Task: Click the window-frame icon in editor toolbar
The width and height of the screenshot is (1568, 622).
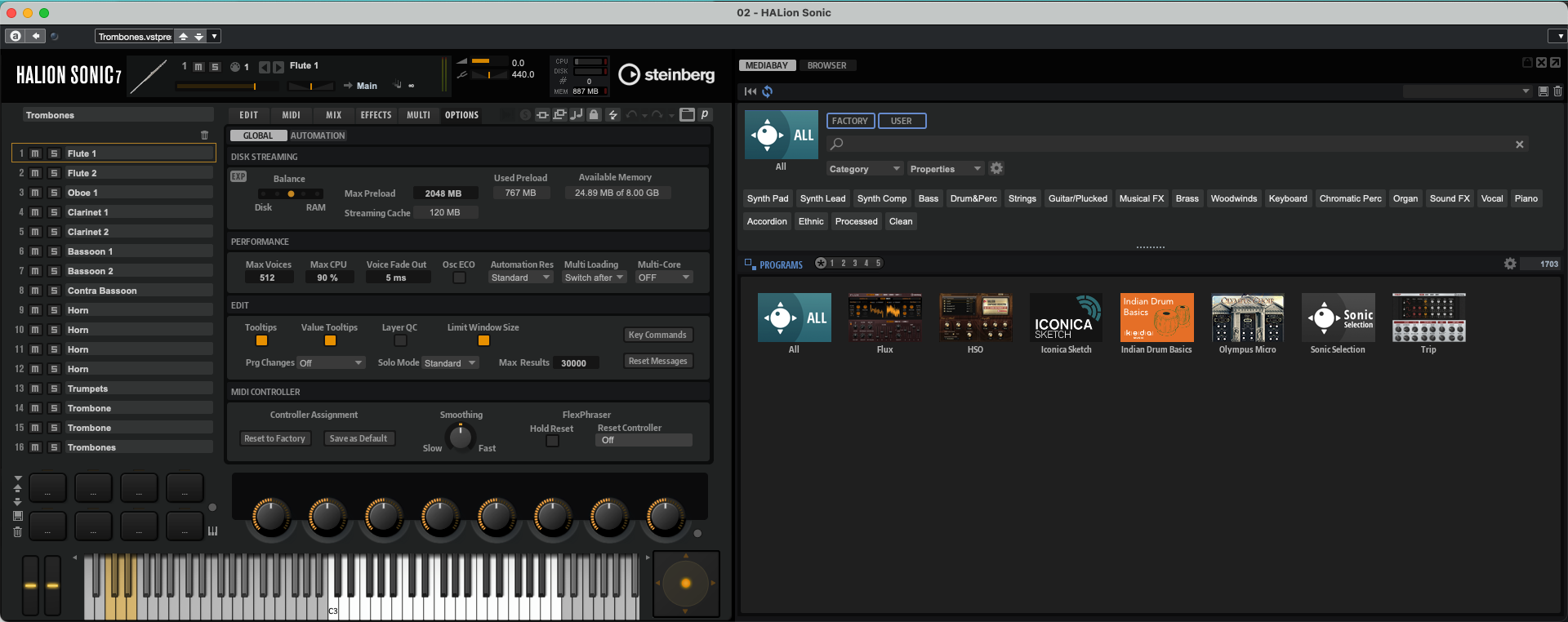Action: [x=688, y=115]
